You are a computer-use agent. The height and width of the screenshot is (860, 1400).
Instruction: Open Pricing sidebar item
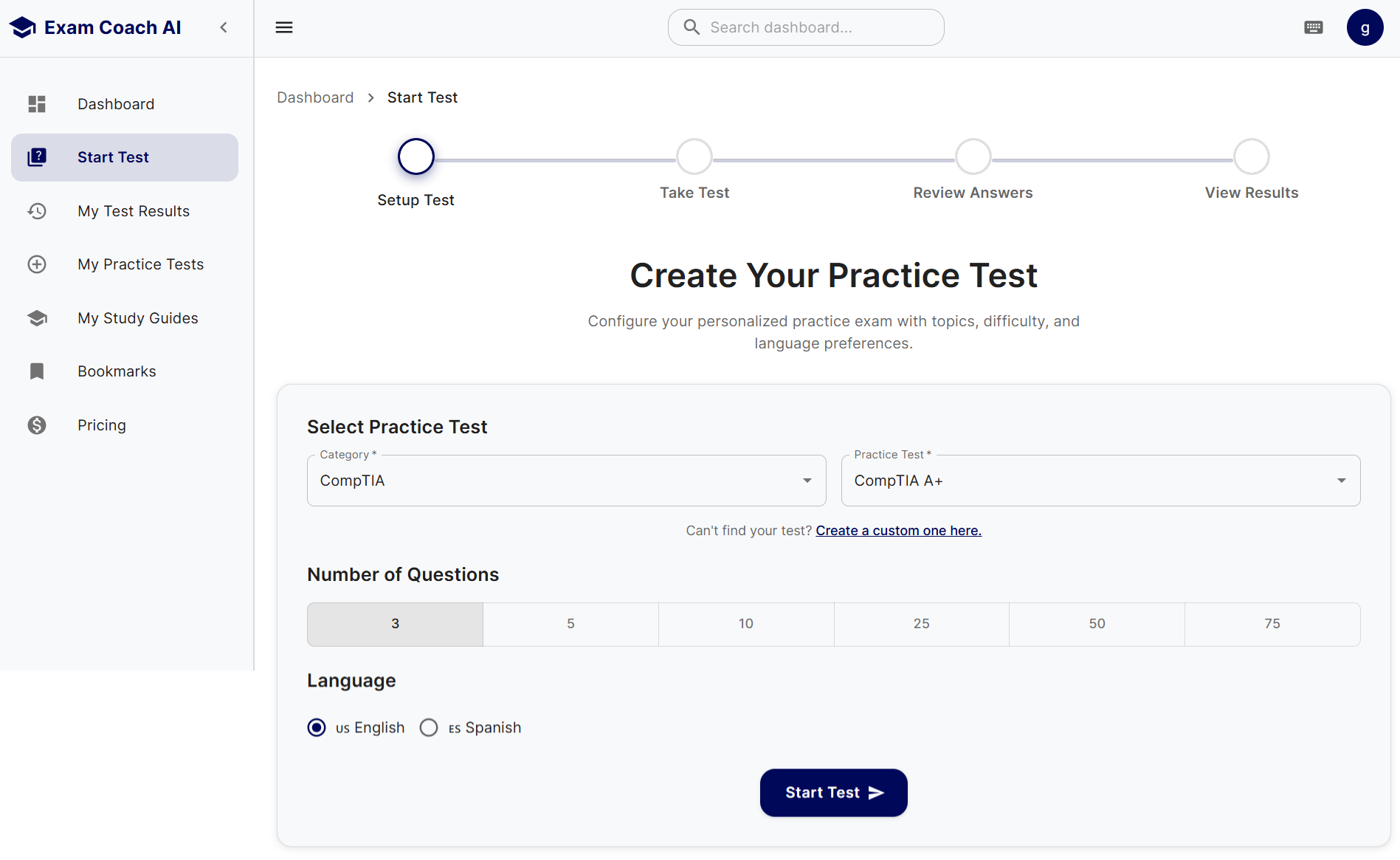[x=125, y=425]
